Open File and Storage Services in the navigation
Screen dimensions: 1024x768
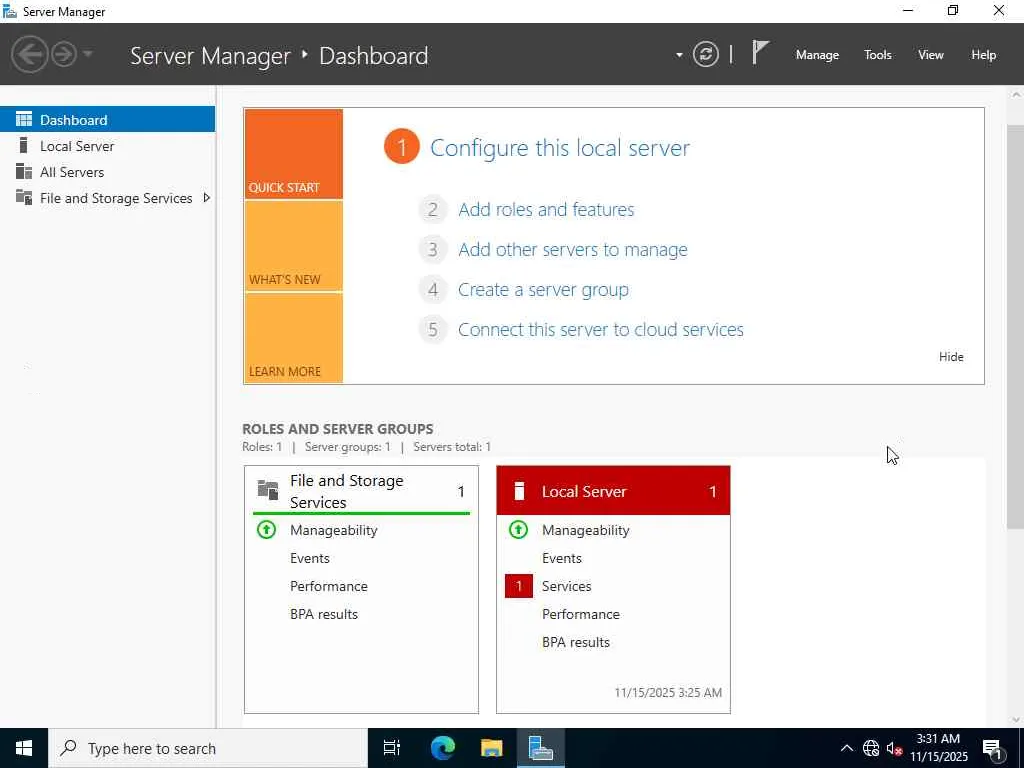[x=107, y=198]
